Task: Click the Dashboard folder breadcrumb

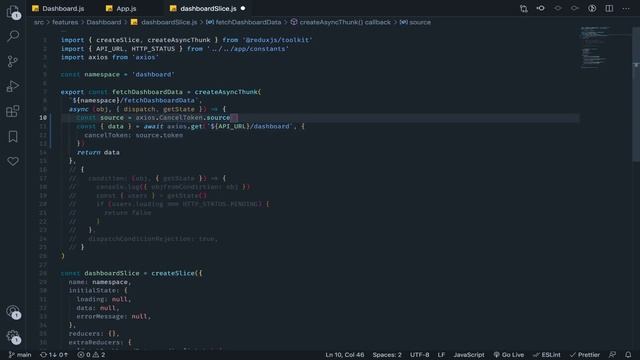Action: tap(104, 22)
